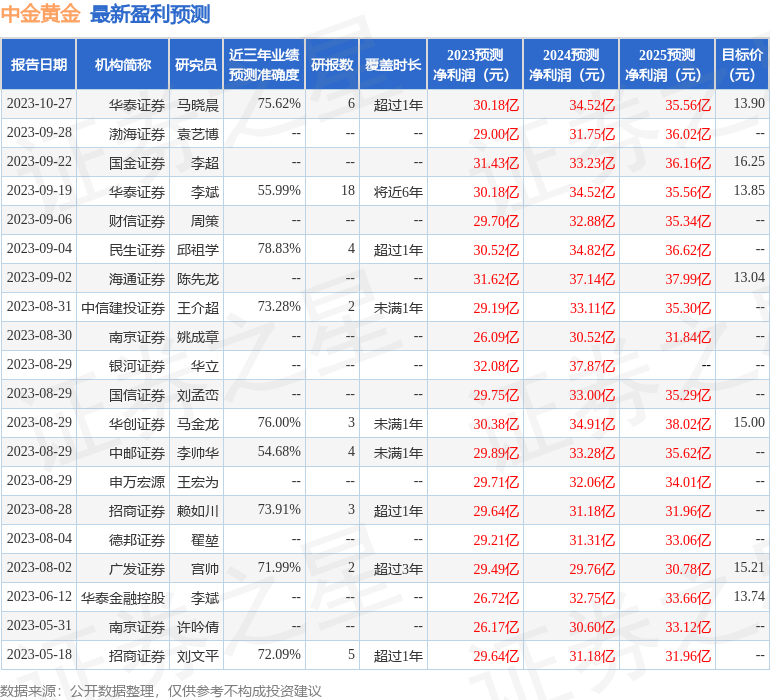The width and height of the screenshot is (770, 700).
Task: Select the 覆盖时长 column header
Action: [x=393, y=64]
